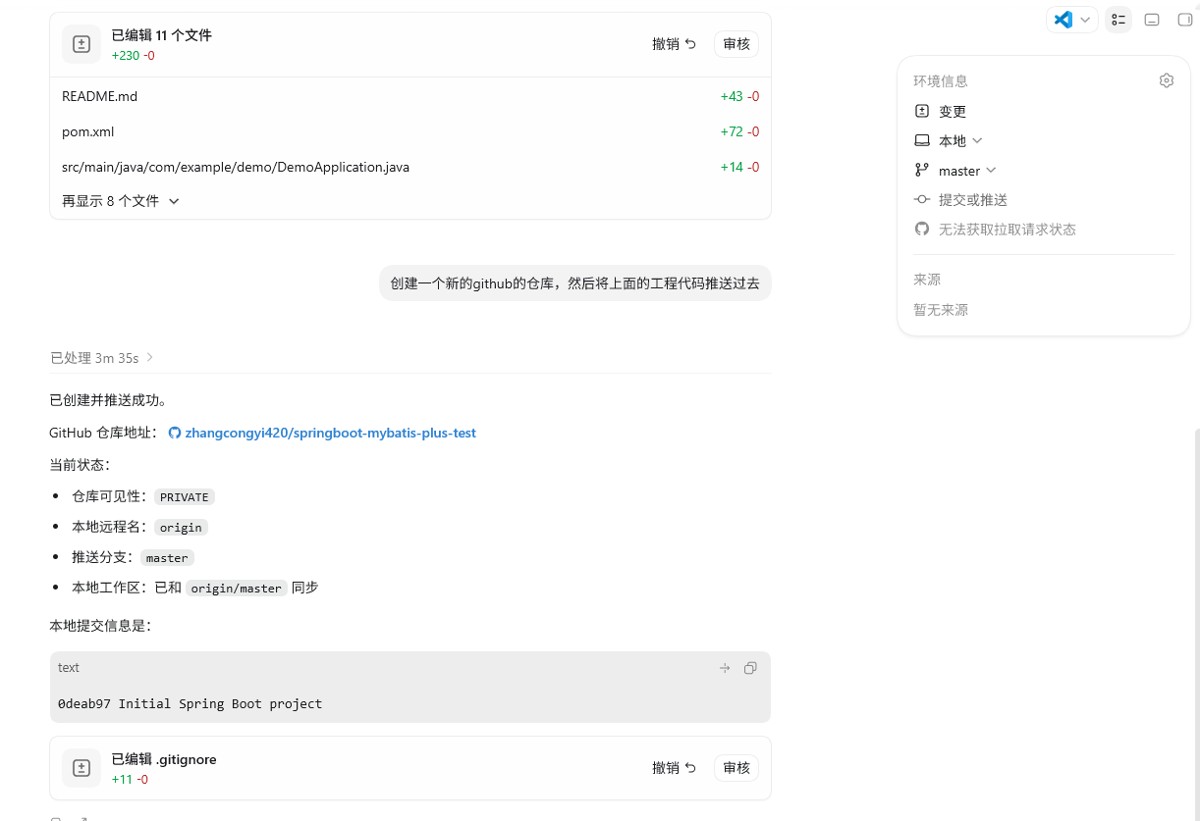
Task: Click 无法获取拉取请求状态 status text
Action: click(1007, 230)
